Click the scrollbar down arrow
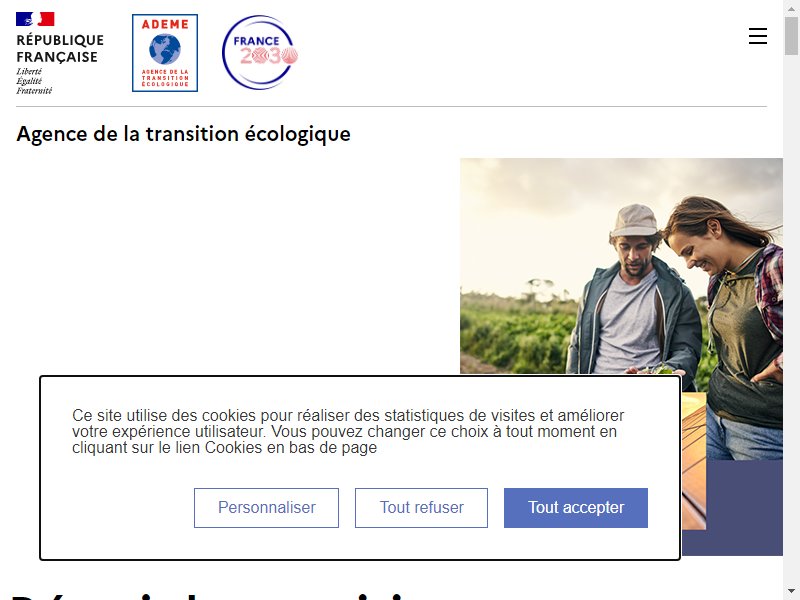 point(791,592)
